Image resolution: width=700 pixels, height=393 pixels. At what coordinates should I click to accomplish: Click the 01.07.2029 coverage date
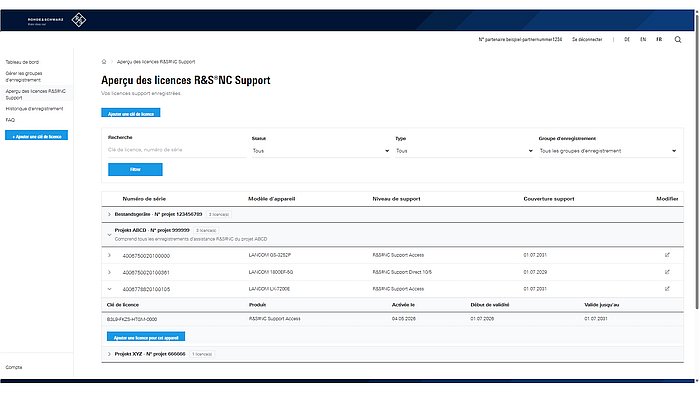pos(535,272)
